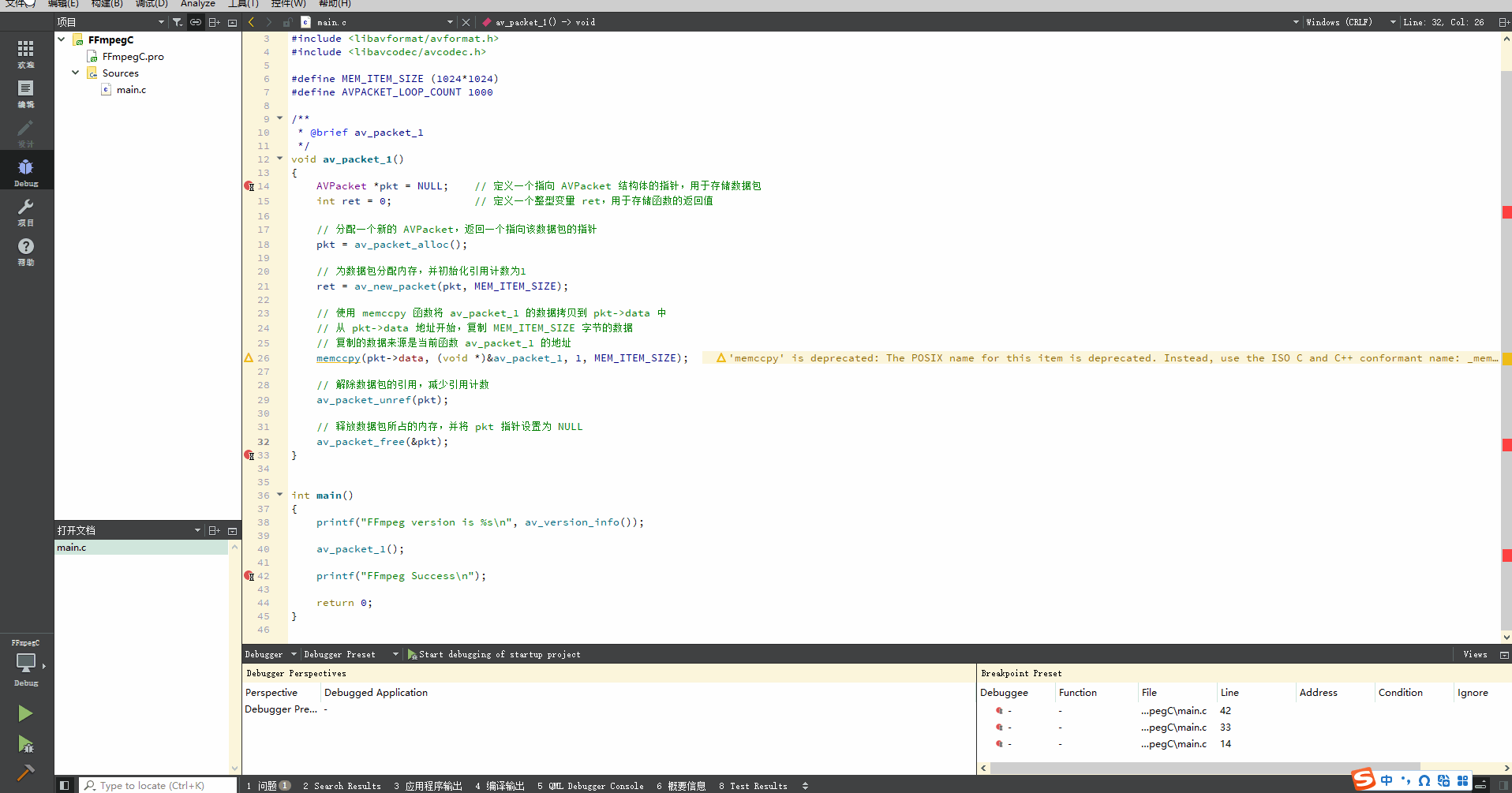
Task: Toggle Sogou input Chinese mode
Action: coord(1387,780)
